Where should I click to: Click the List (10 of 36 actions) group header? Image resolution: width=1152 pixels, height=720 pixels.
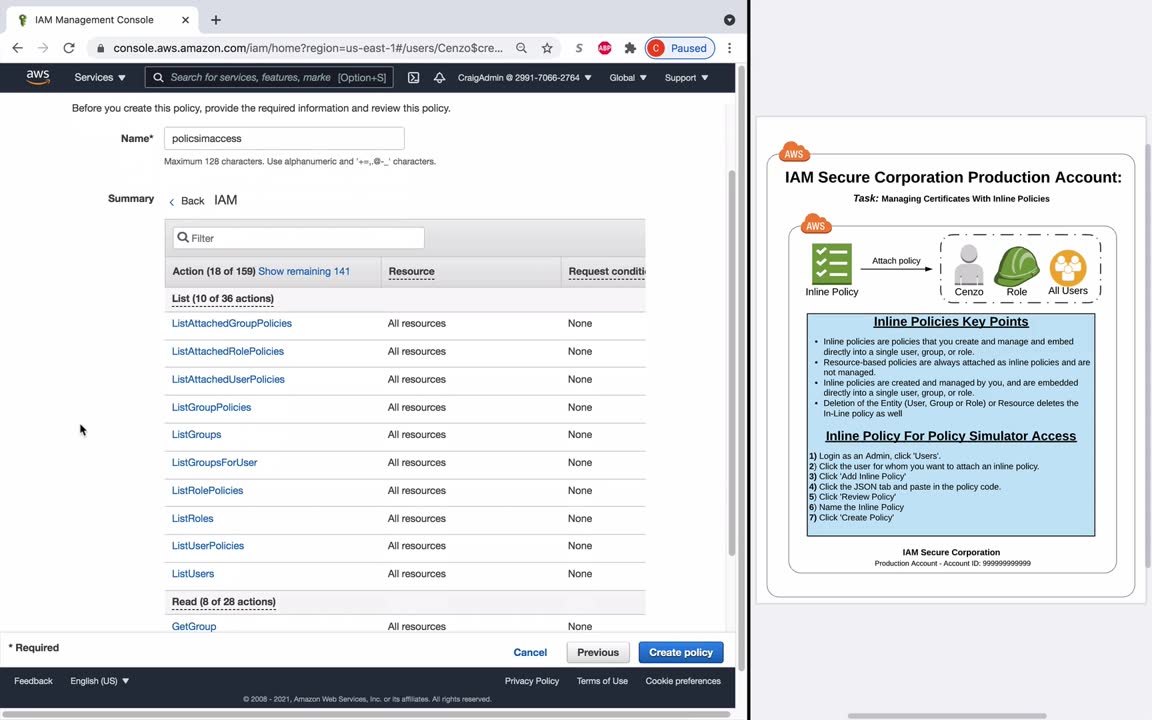point(223,298)
